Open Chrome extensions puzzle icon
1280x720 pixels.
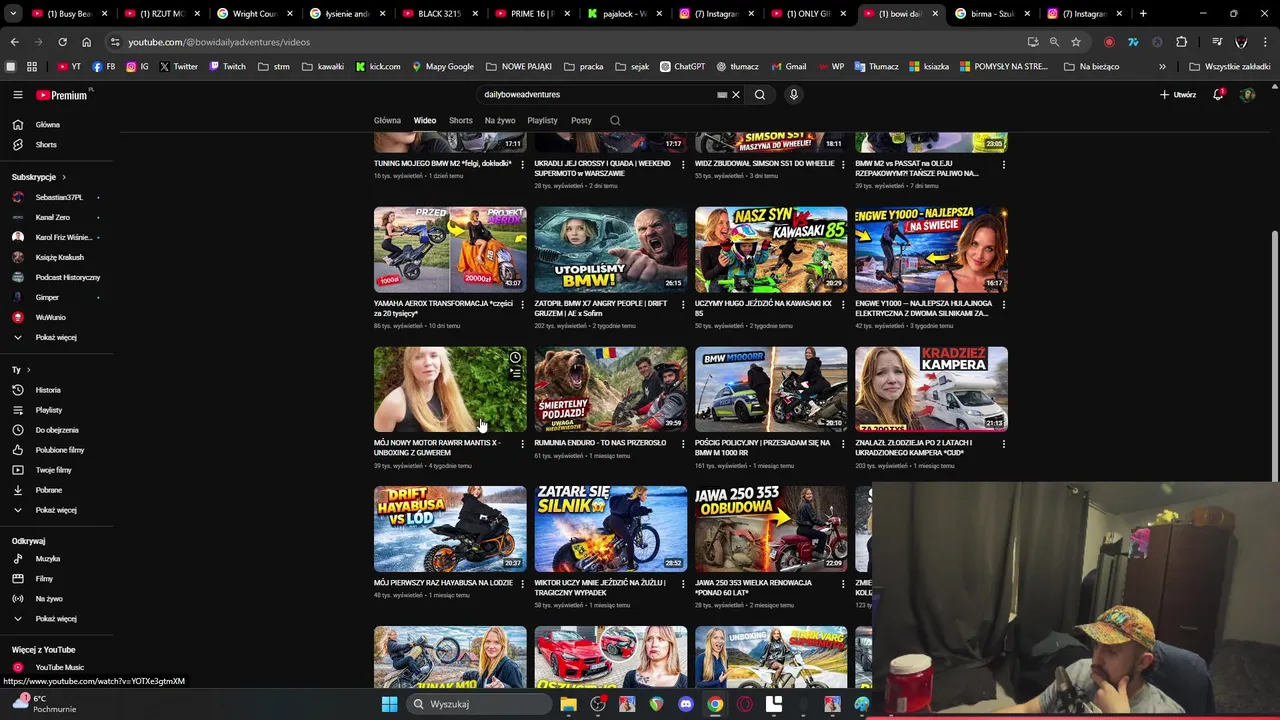pyautogui.click(x=1182, y=42)
